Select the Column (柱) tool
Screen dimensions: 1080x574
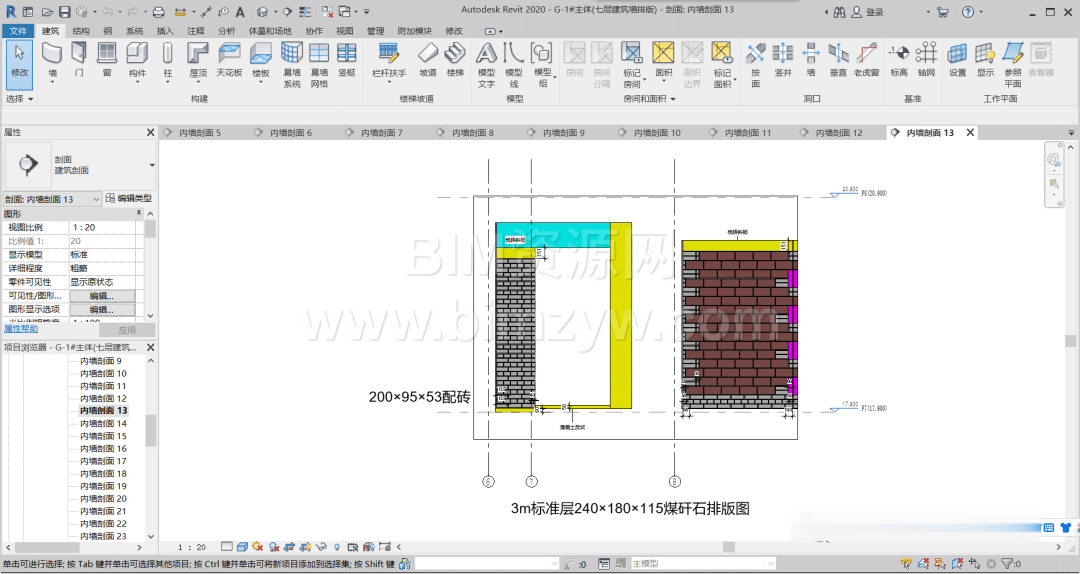[167, 61]
